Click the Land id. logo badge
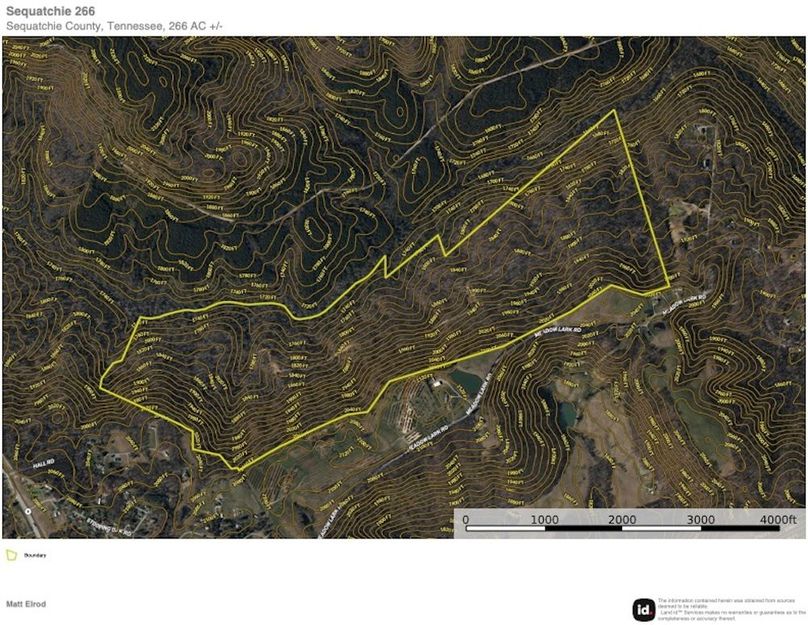This screenshot has height=625, width=808. point(644,609)
